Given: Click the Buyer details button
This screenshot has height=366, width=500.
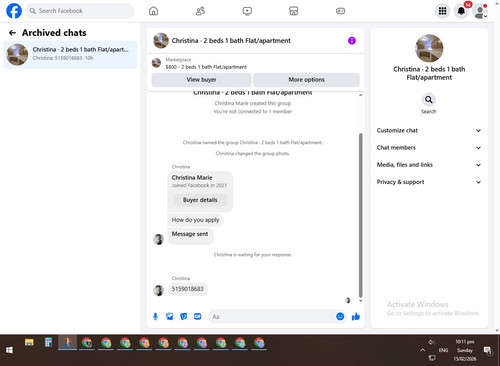Looking at the screenshot, I should [x=200, y=200].
